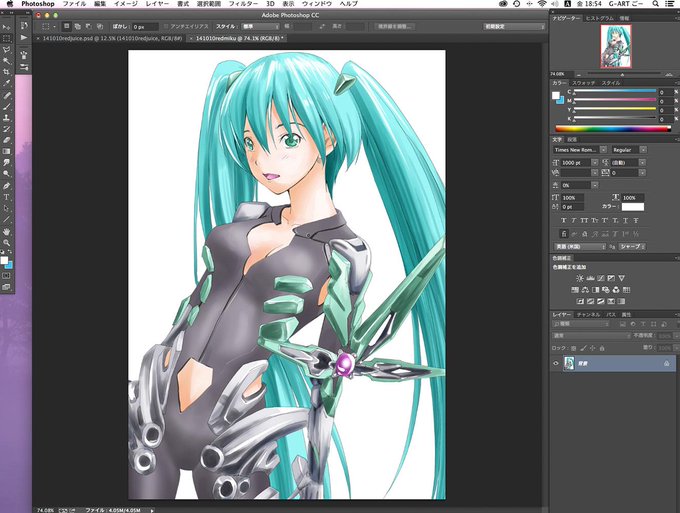
Task: Open text カラー white swatch
Action: coord(633,206)
